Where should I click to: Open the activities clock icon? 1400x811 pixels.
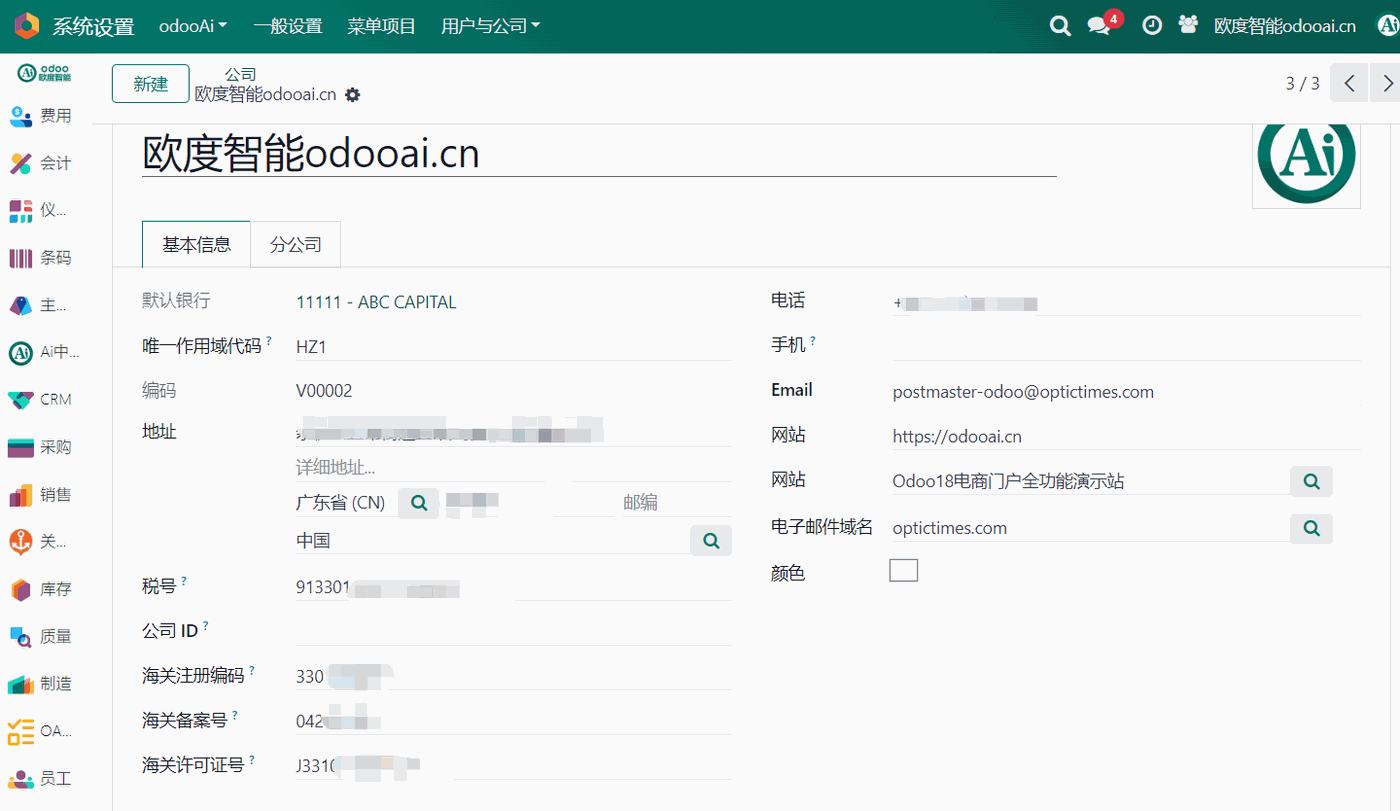[x=1152, y=26]
